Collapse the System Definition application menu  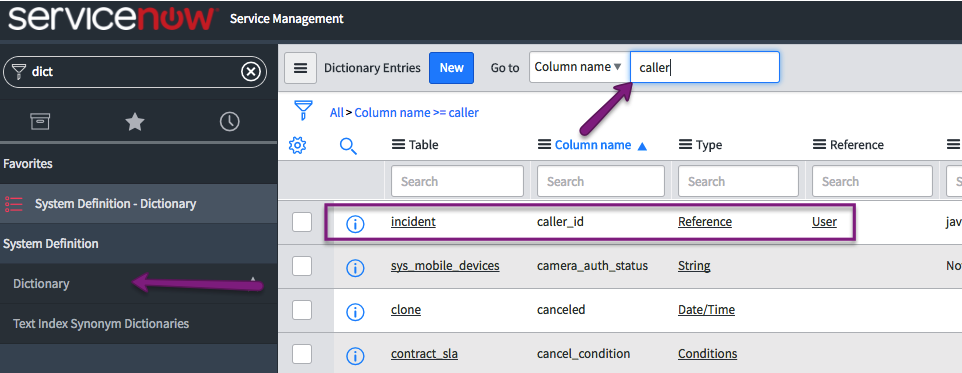(x=50, y=244)
